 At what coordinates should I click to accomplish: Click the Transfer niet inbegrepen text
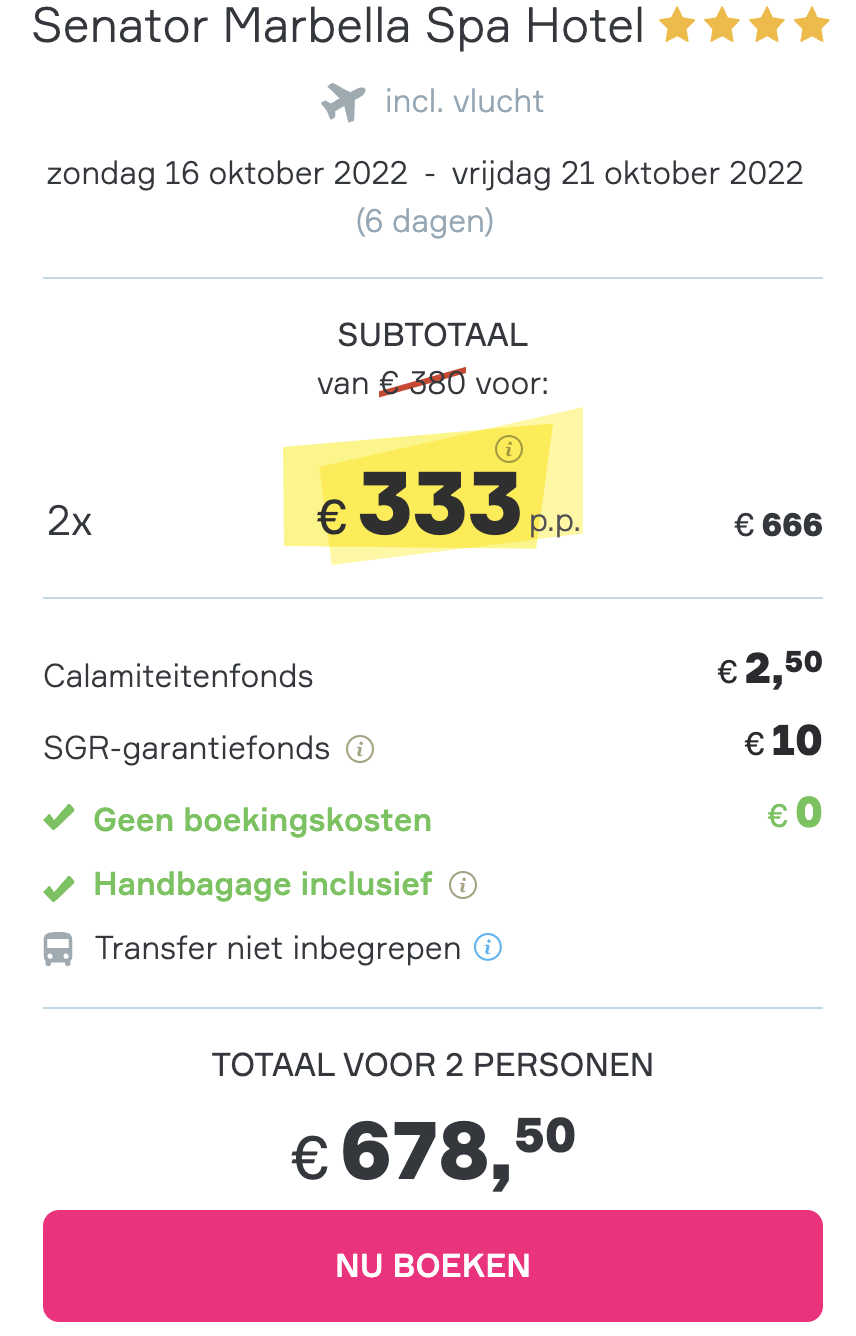[278, 948]
